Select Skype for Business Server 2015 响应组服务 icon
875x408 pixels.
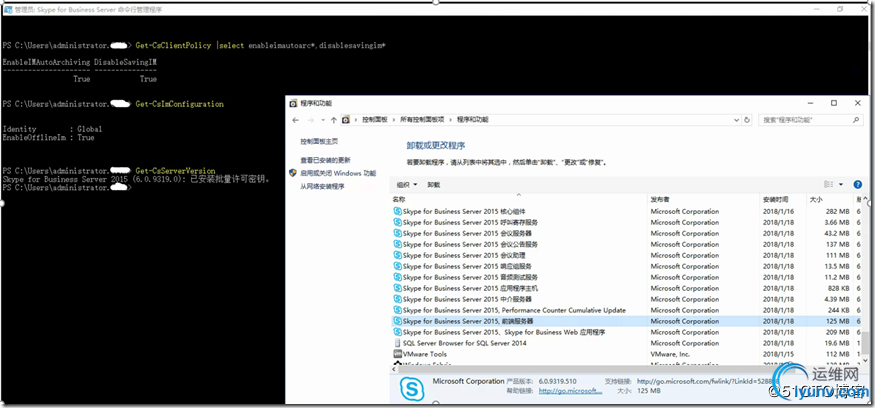click(x=397, y=266)
